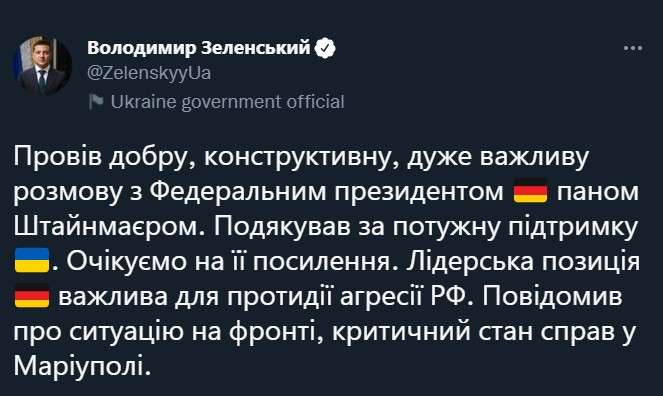Click the government flag icon beside the label
Screen dimensions: 663x396
[96, 102]
